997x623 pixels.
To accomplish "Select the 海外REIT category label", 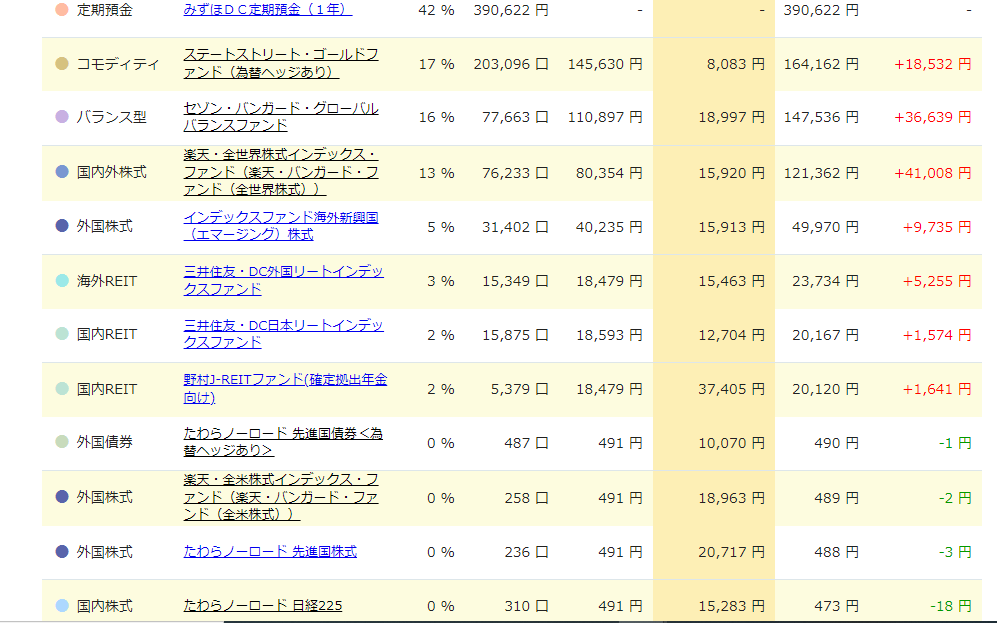I will (107, 280).
